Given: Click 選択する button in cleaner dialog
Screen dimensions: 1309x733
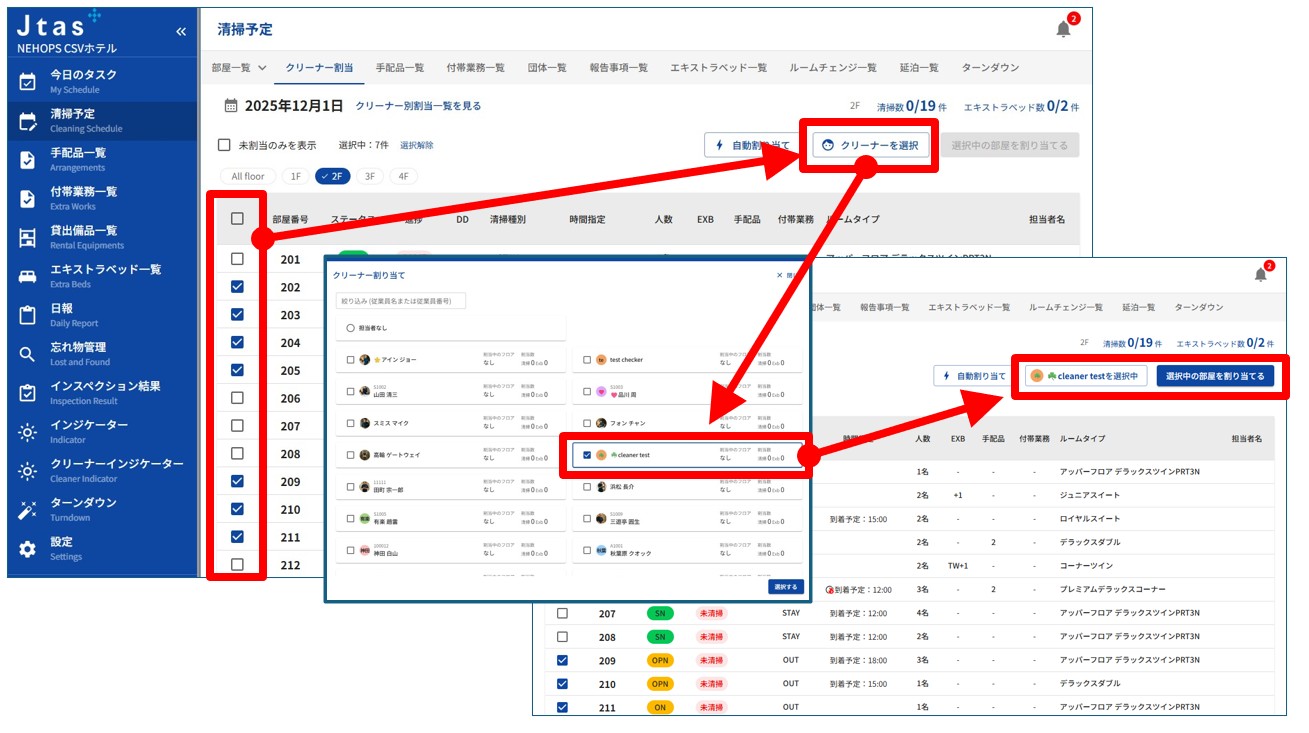Looking at the screenshot, I should click(x=786, y=587).
